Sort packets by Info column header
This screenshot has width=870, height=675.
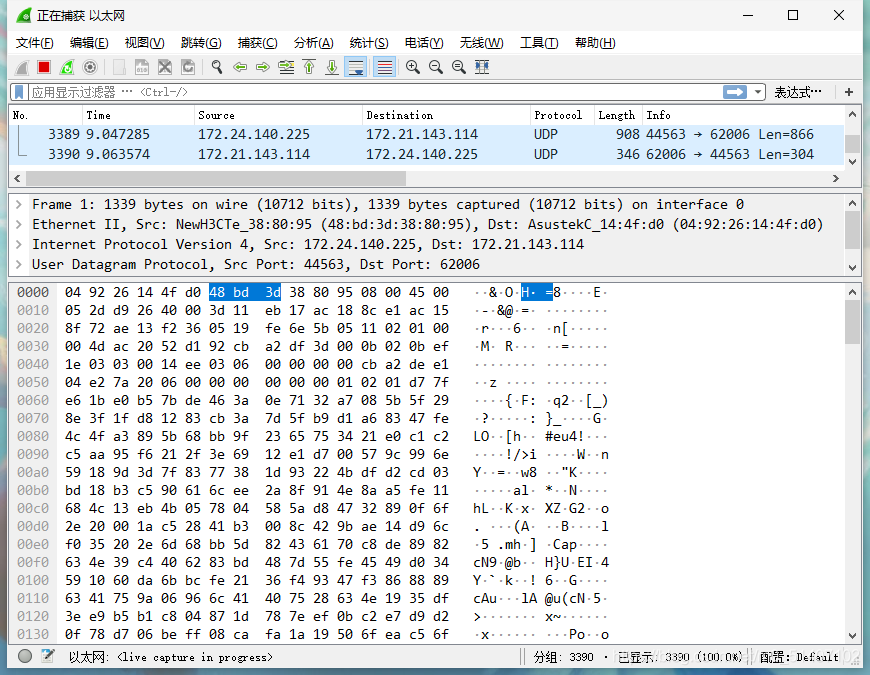coord(743,115)
